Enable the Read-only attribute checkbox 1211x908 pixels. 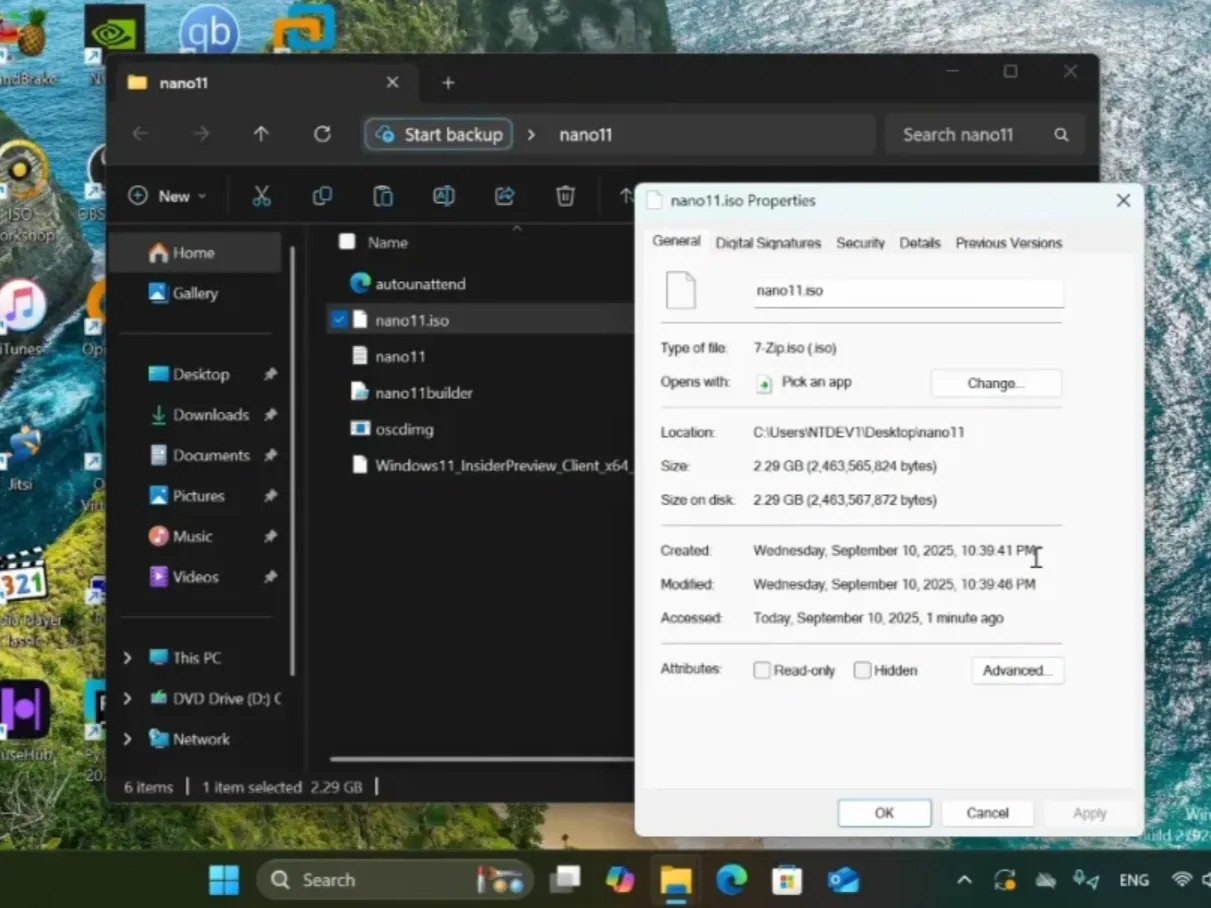[762, 670]
